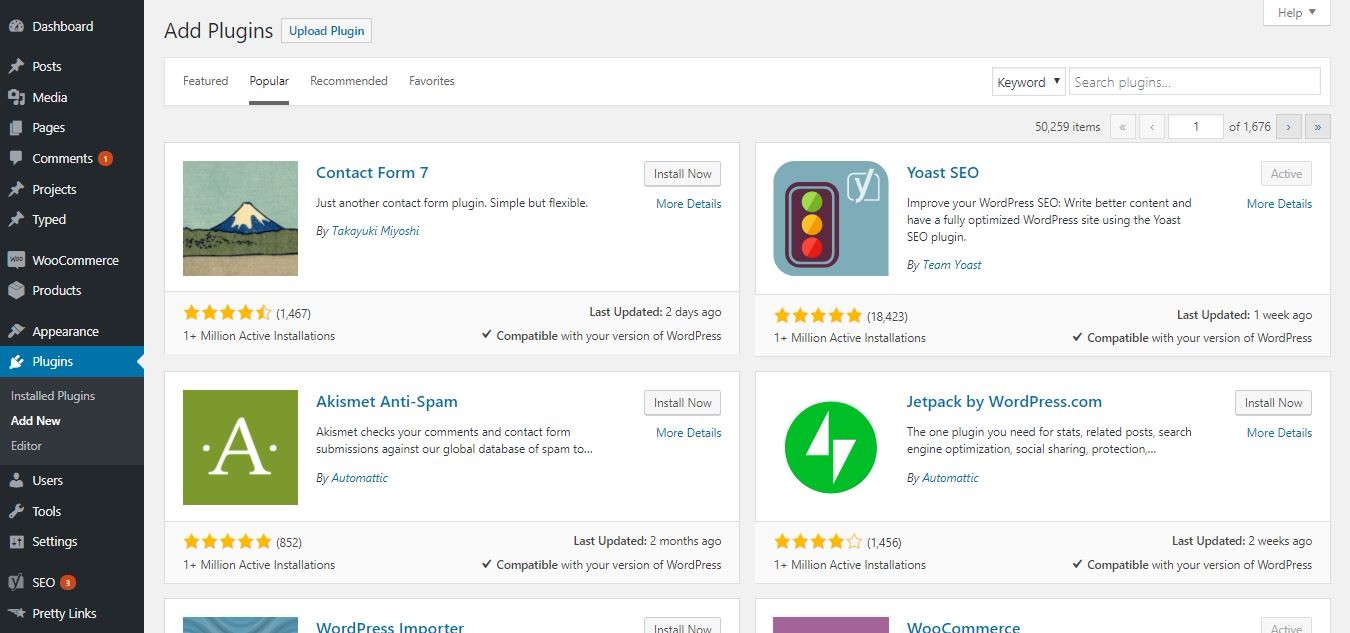Click the Dashboard gauge icon in sidebar
Viewport: 1350px width, 633px height.
pos(16,26)
